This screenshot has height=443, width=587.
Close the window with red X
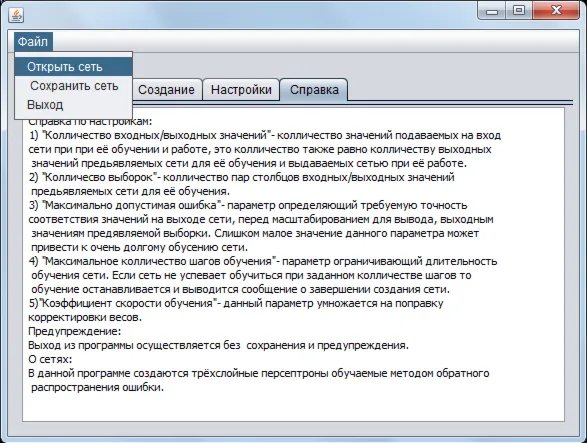tap(556, 11)
